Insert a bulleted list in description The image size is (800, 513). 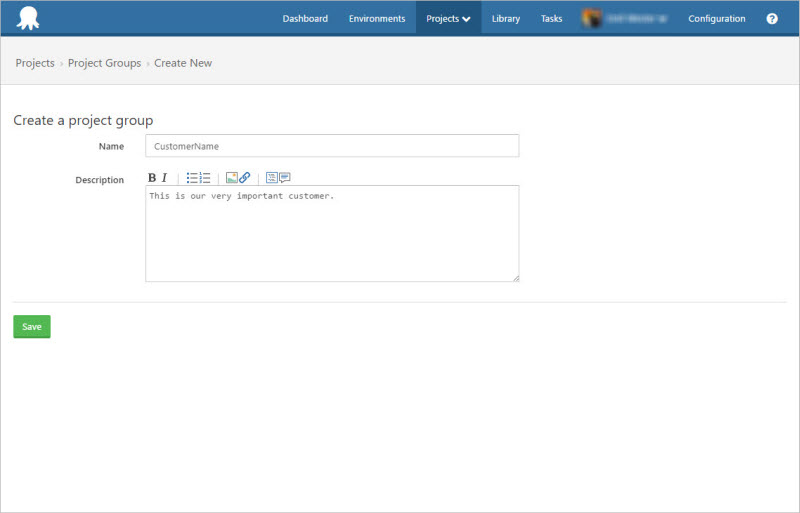[x=192, y=178]
